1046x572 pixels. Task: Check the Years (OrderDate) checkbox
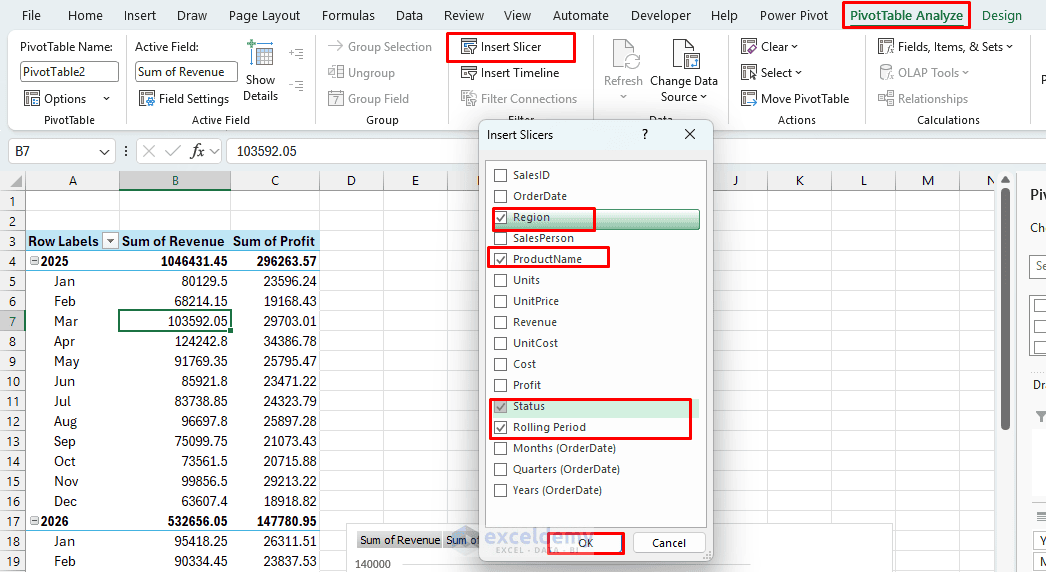click(500, 491)
